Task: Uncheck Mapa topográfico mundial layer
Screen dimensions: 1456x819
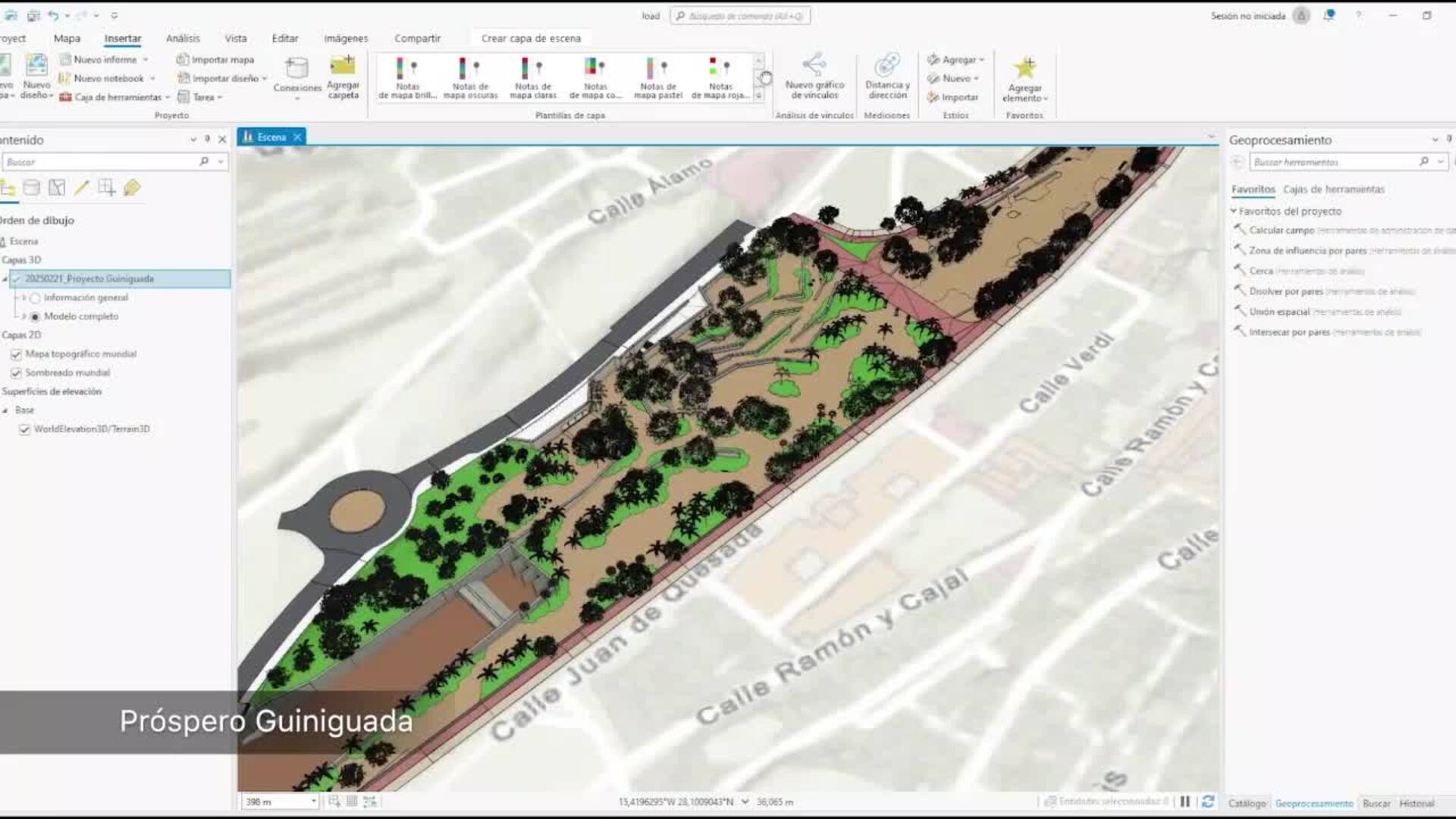Action: pos(16,354)
